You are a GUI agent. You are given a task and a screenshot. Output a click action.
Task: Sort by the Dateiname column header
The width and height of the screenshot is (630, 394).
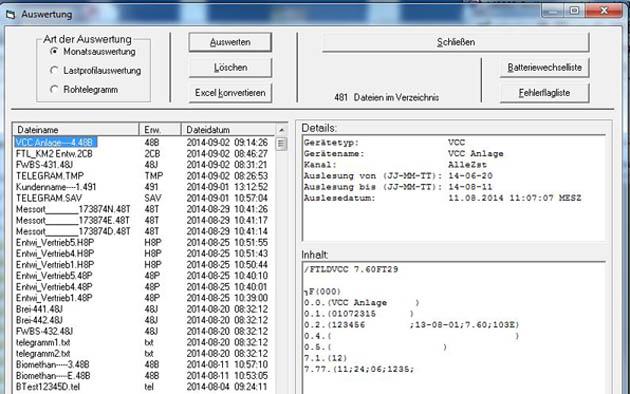pyautogui.click(x=76, y=130)
